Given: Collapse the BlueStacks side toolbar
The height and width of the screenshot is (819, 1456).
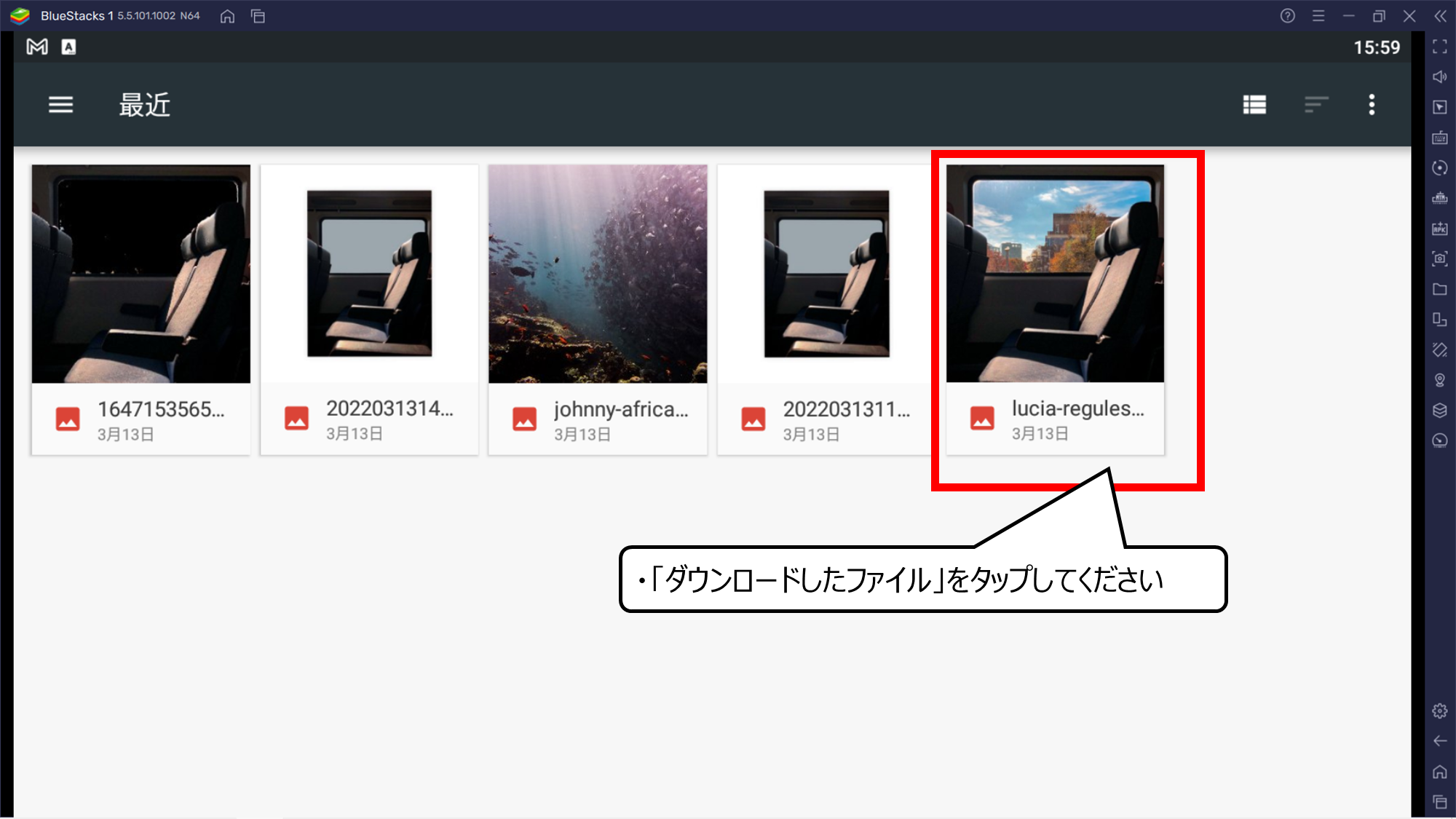Looking at the screenshot, I should click(x=1440, y=16).
